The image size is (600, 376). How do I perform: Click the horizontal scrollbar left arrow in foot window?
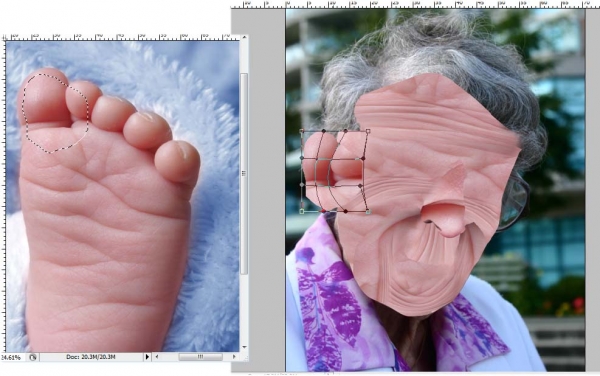[x=157, y=357]
